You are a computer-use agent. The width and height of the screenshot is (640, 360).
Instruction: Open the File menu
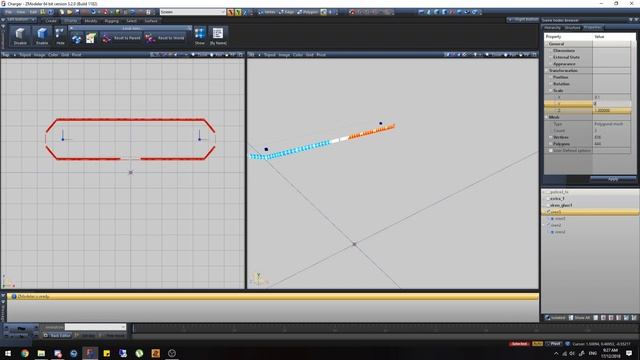pos(8,12)
